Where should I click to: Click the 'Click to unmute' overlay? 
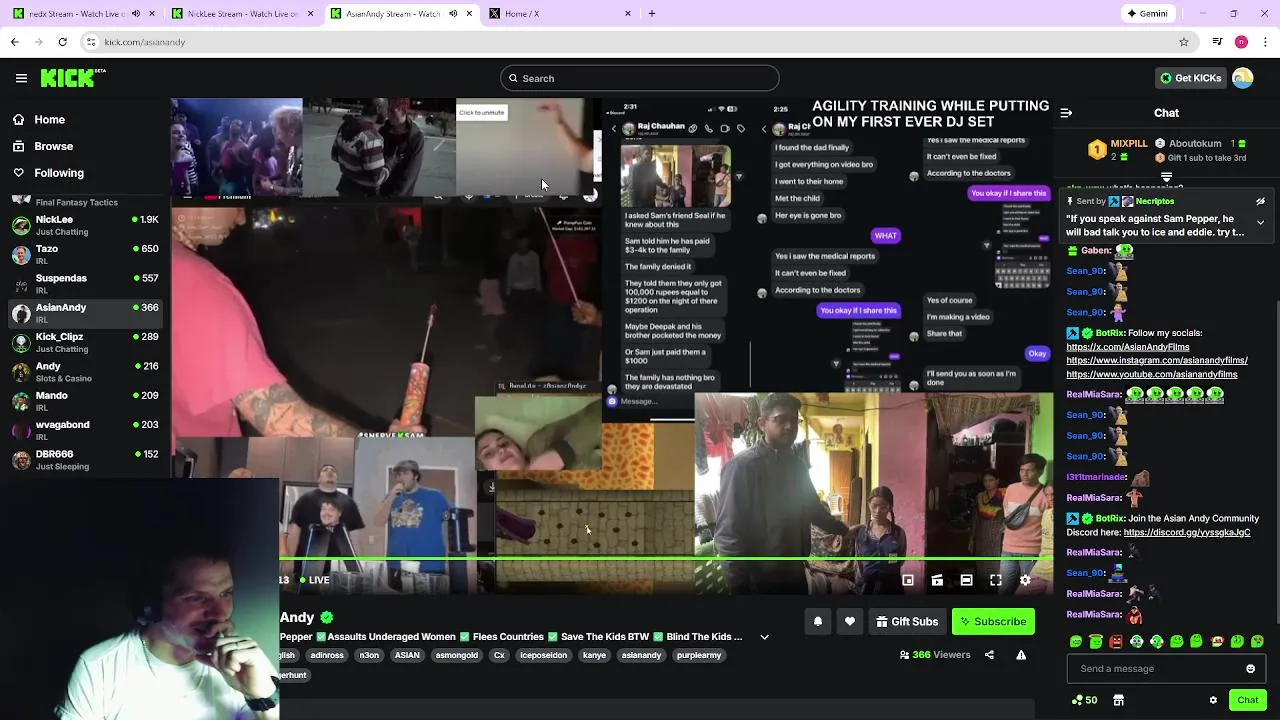coord(481,112)
